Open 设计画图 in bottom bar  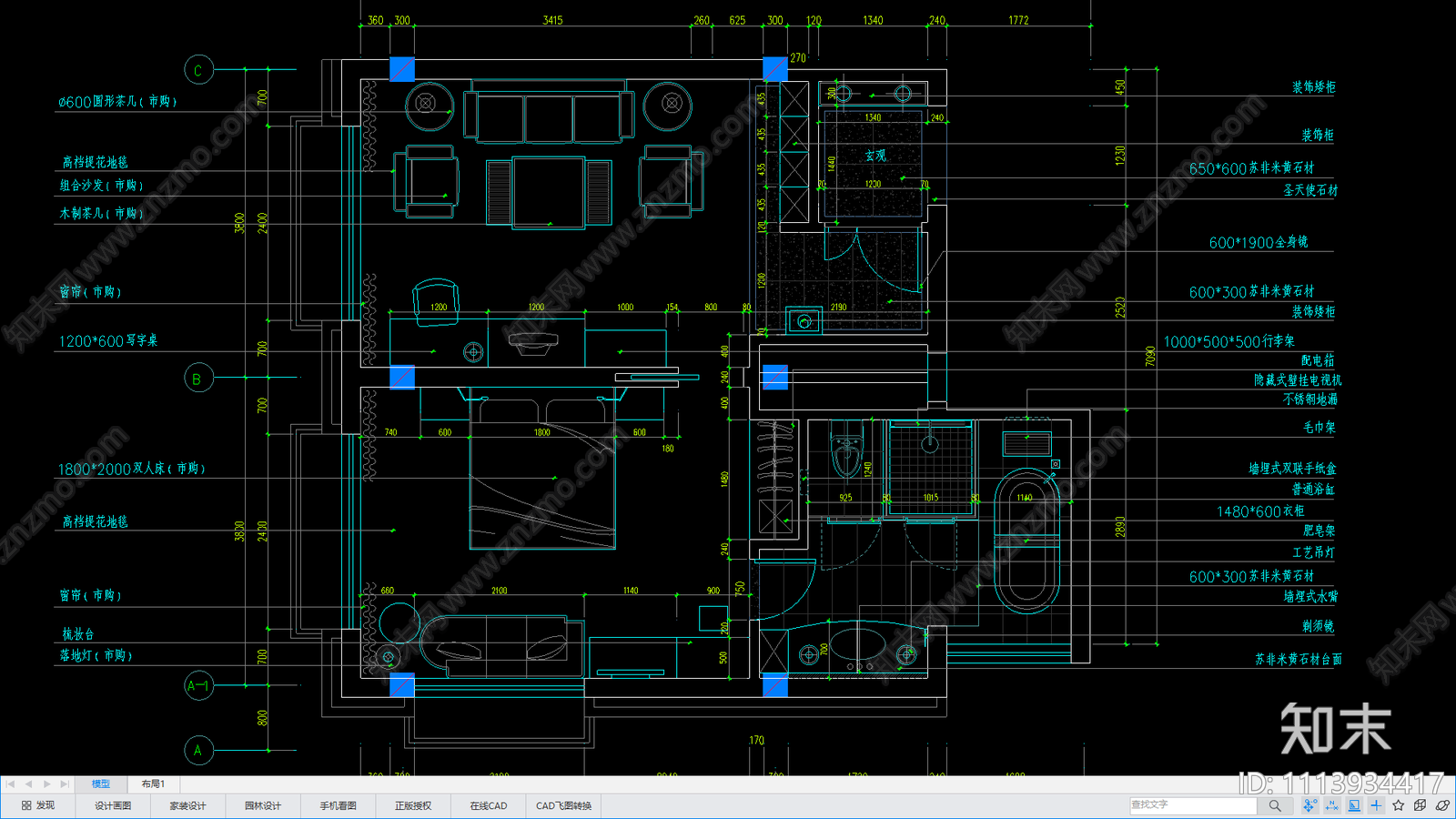coord(113,805)
